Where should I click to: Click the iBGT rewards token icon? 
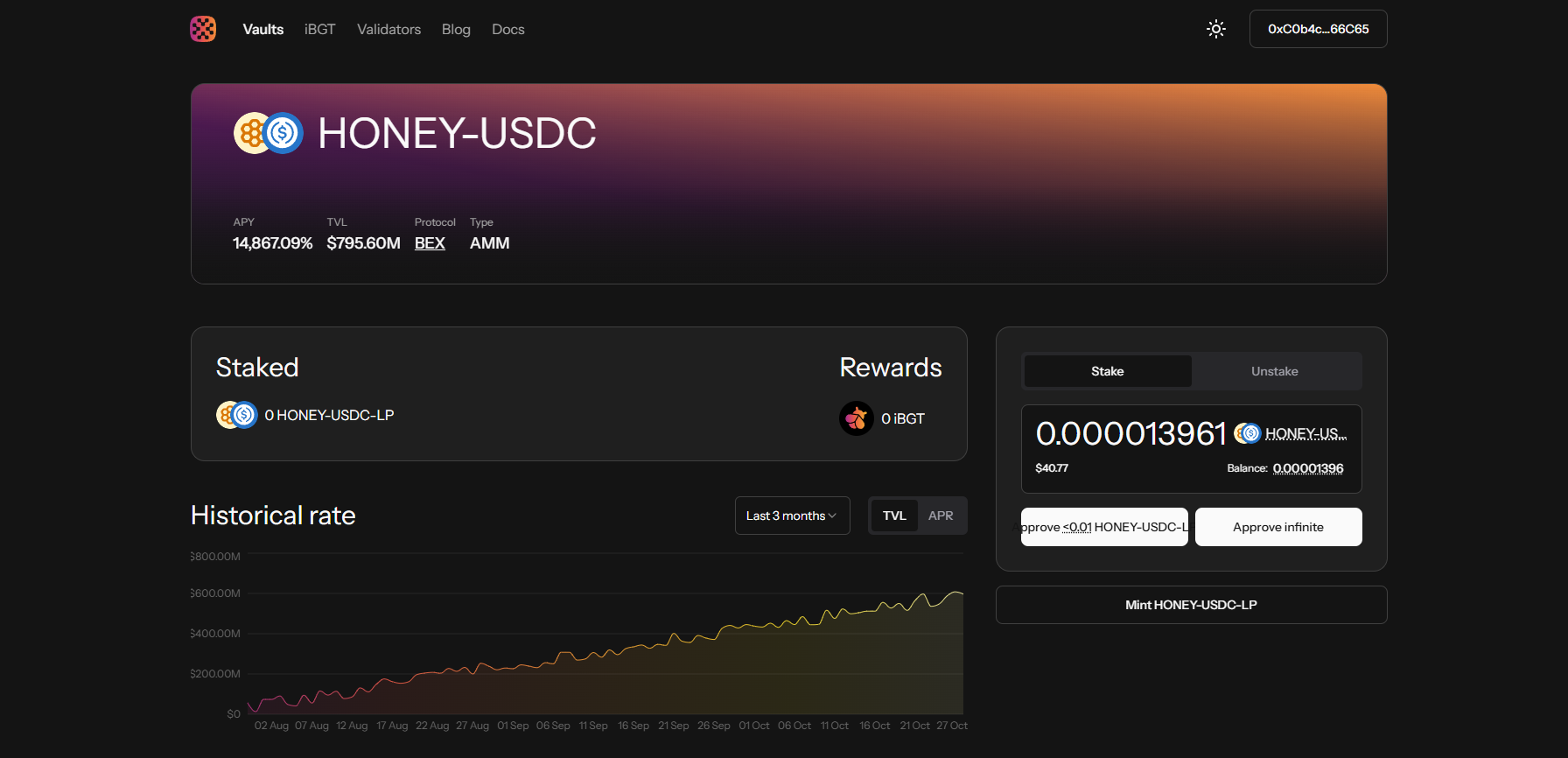[856, 418]
